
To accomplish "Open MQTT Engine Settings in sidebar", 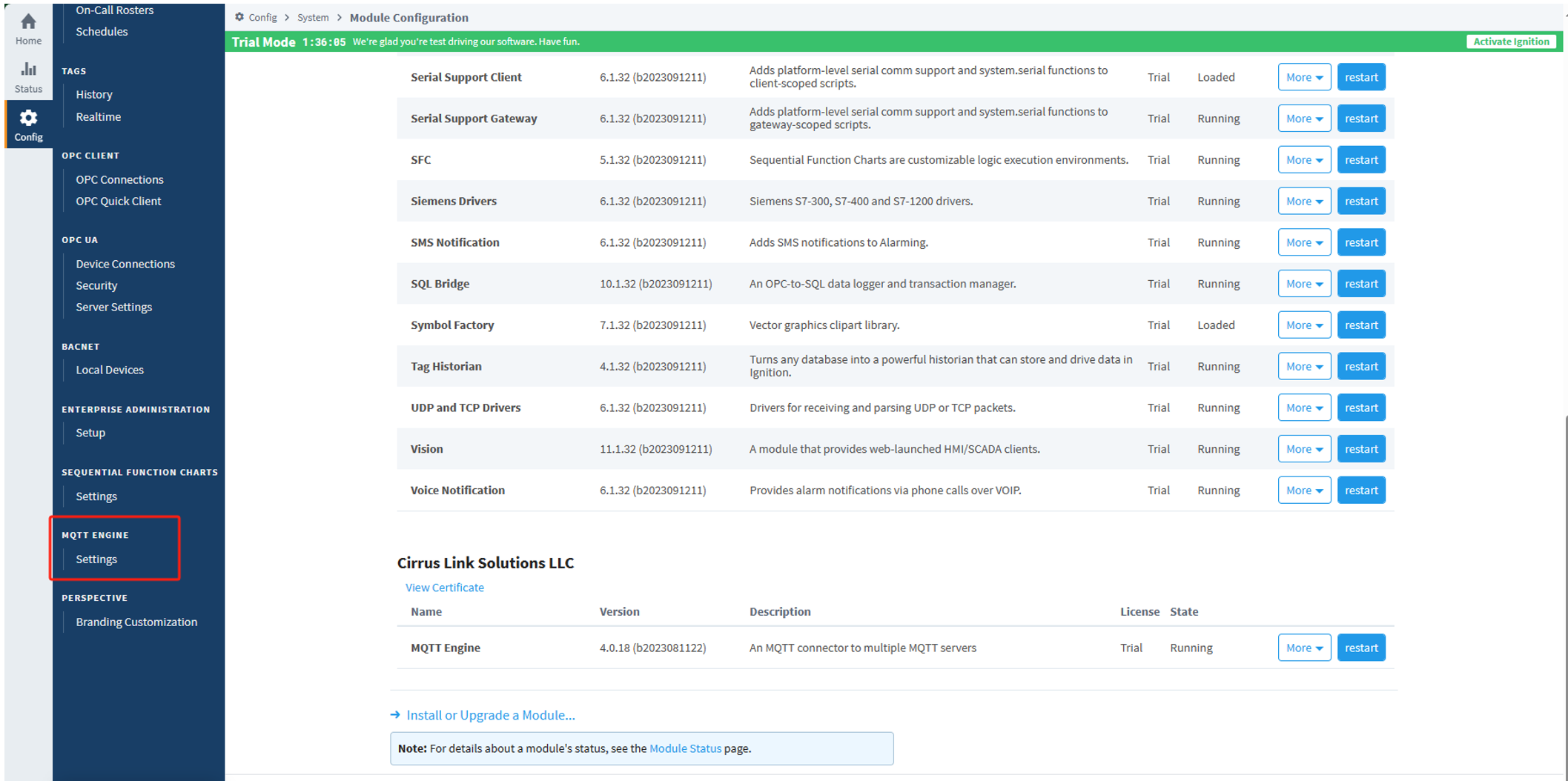I will click(96, 559).
